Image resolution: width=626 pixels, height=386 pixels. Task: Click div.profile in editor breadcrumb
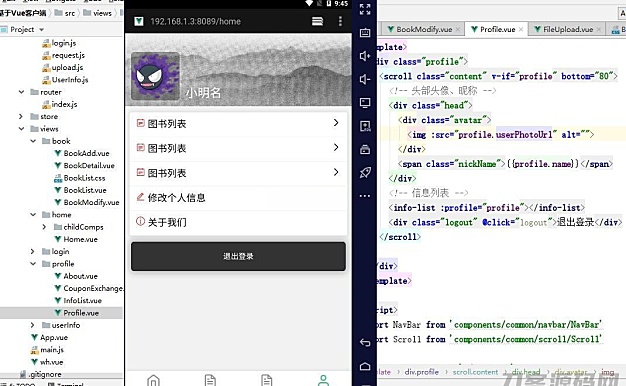coord(422,372)
